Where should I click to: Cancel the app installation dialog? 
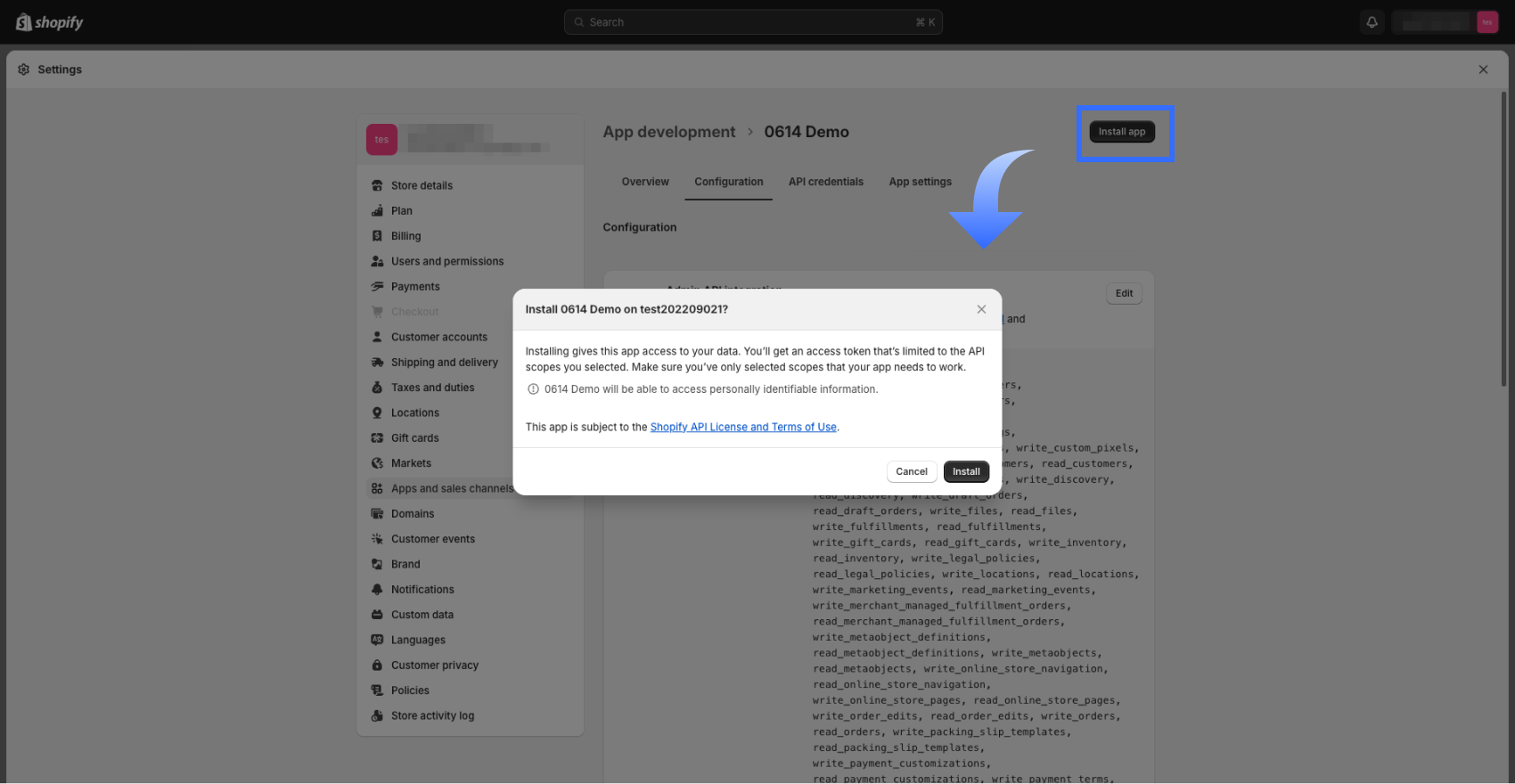912,471
